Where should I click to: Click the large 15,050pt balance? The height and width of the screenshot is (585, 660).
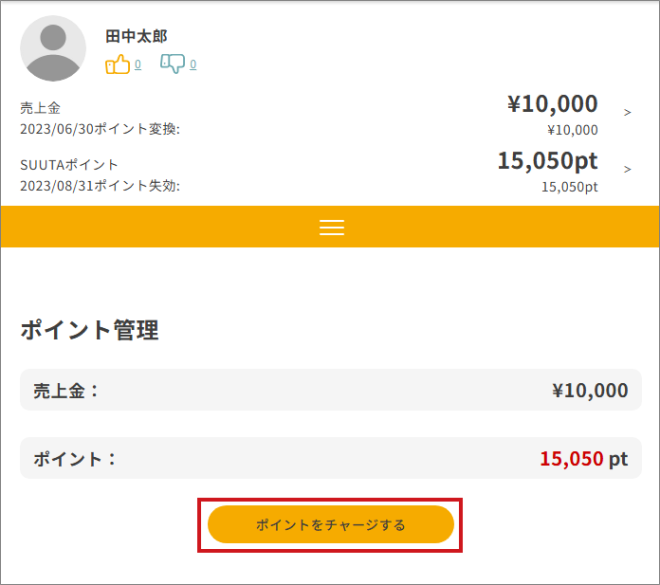(x=548, y=161)
